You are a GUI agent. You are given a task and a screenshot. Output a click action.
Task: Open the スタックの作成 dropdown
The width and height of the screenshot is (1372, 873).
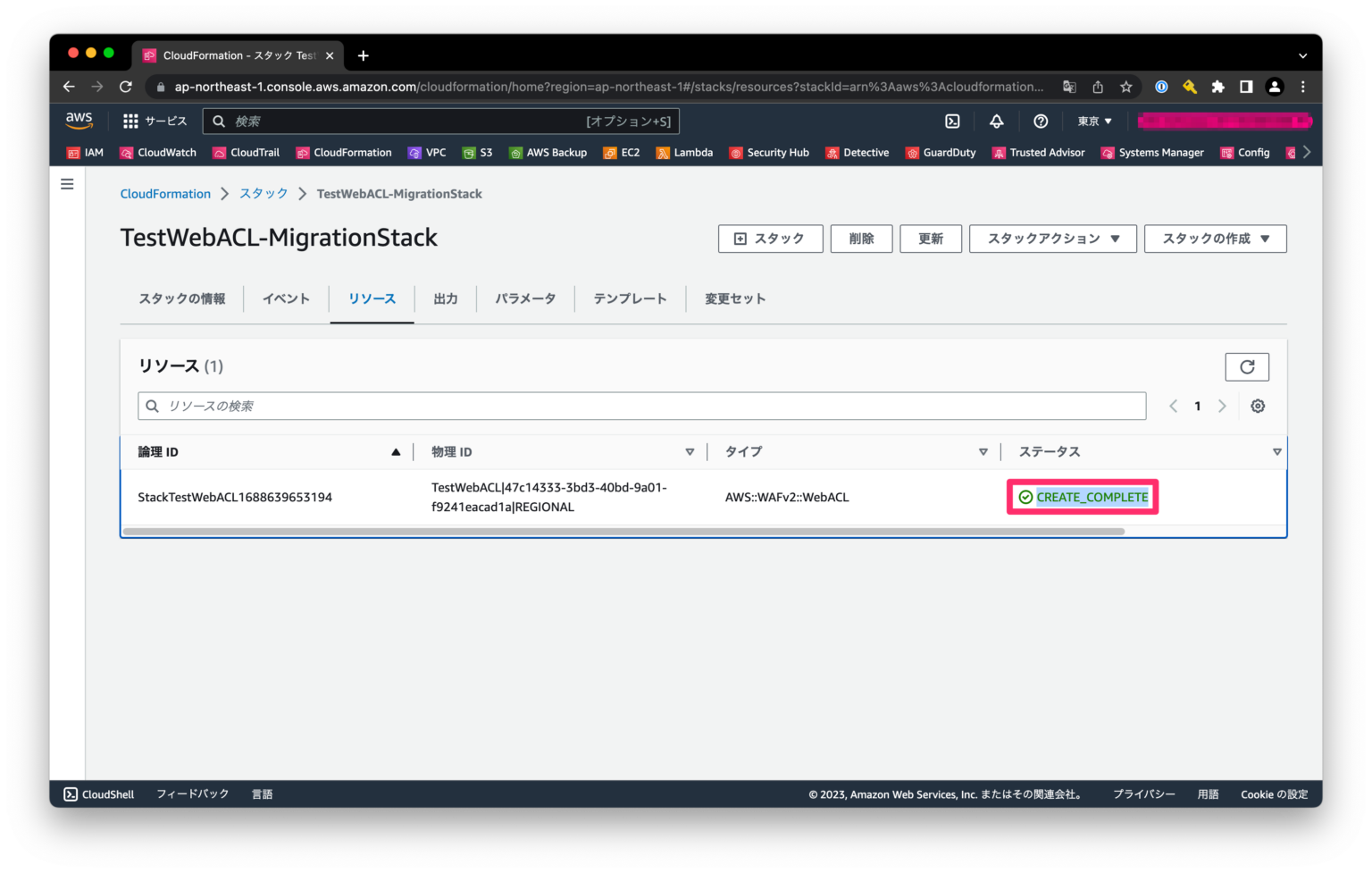point(1215,239)
